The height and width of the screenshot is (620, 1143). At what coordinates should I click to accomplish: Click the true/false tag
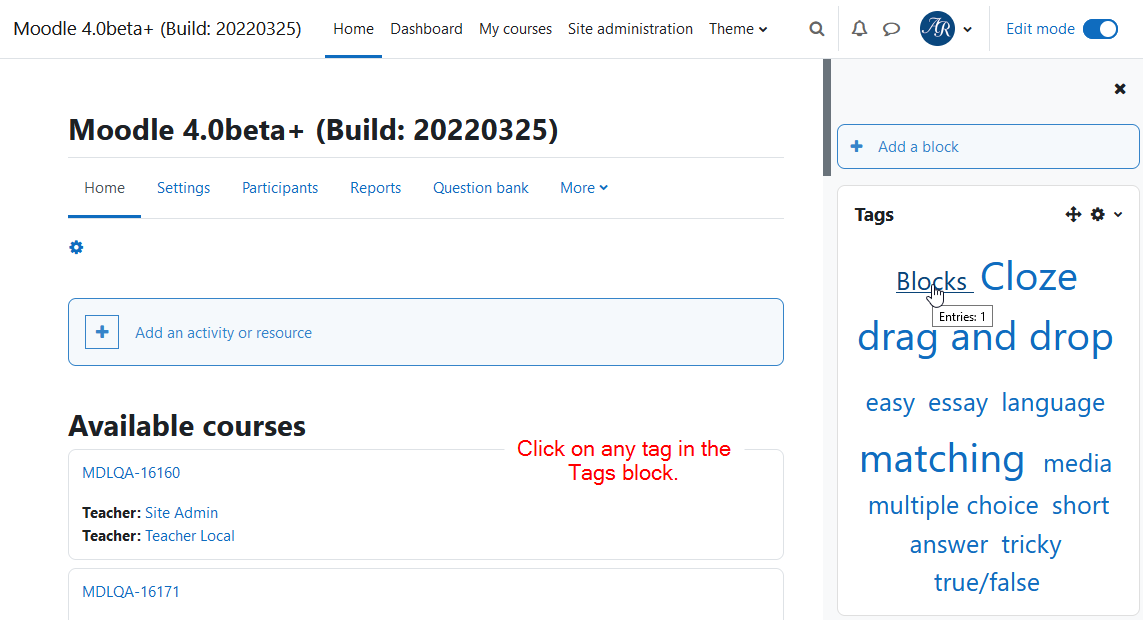(987, 583)
